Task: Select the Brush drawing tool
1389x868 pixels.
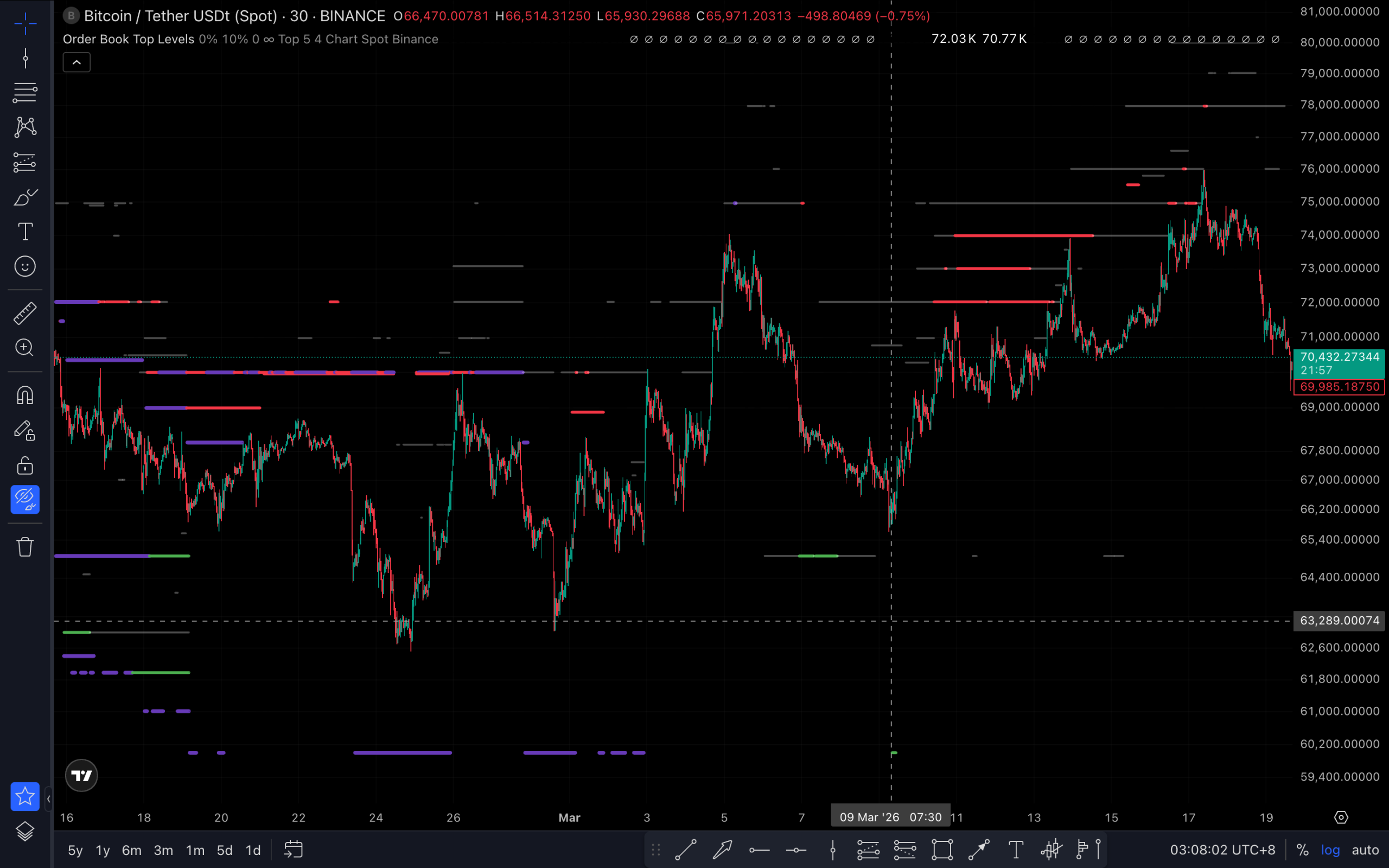Action: (24, 197)
